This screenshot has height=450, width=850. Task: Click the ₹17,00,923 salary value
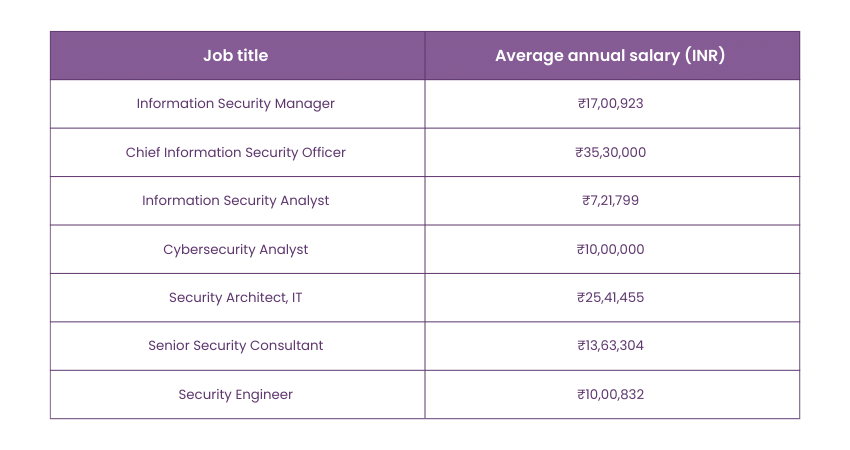(610, 104)
